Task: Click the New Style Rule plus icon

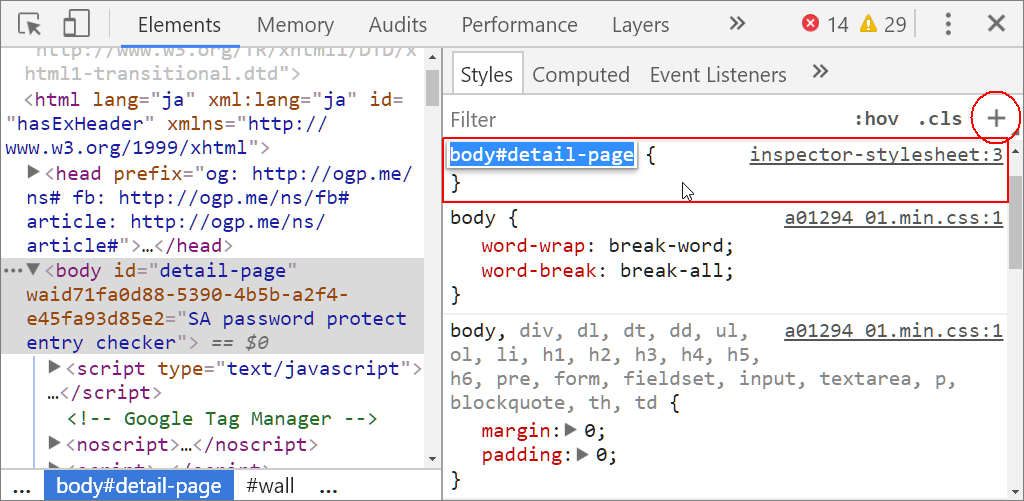Action: [996, 118]
